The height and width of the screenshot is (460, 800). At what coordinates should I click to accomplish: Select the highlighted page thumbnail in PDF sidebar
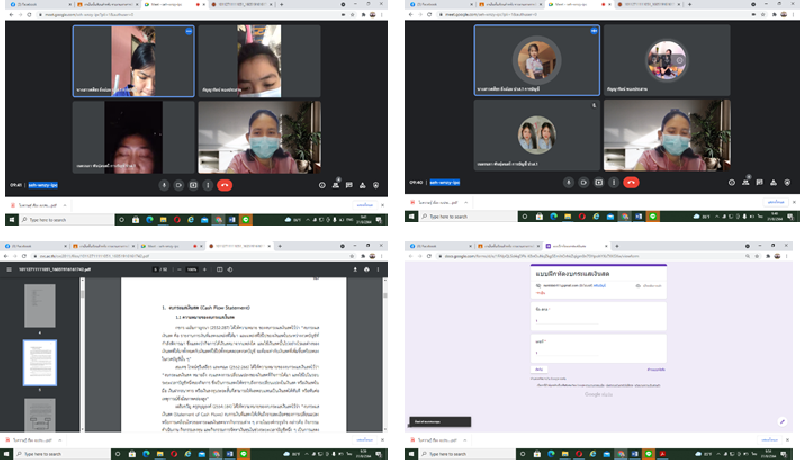(x=40, y=361)
